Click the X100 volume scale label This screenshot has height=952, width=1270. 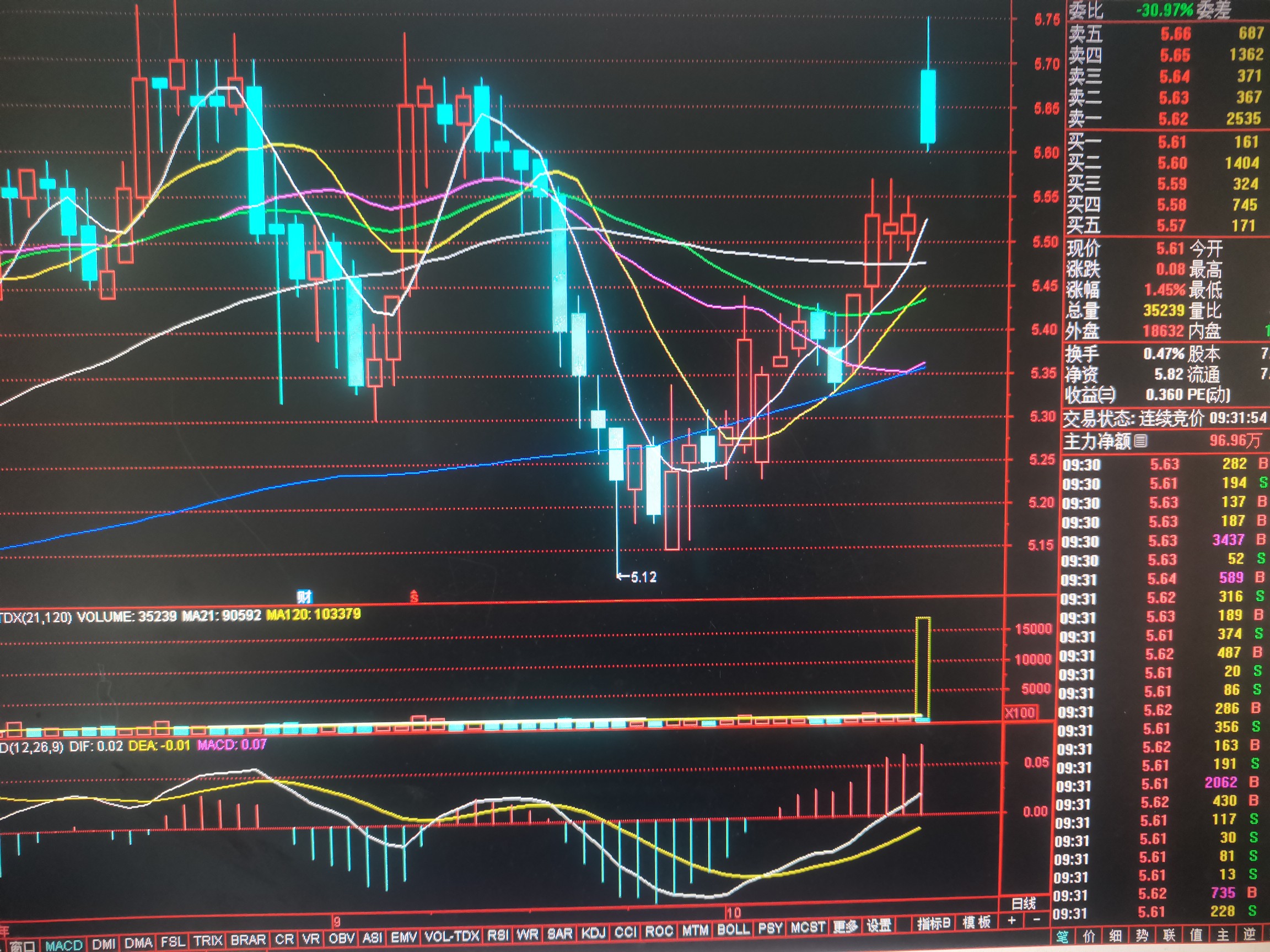(1020, 713)
